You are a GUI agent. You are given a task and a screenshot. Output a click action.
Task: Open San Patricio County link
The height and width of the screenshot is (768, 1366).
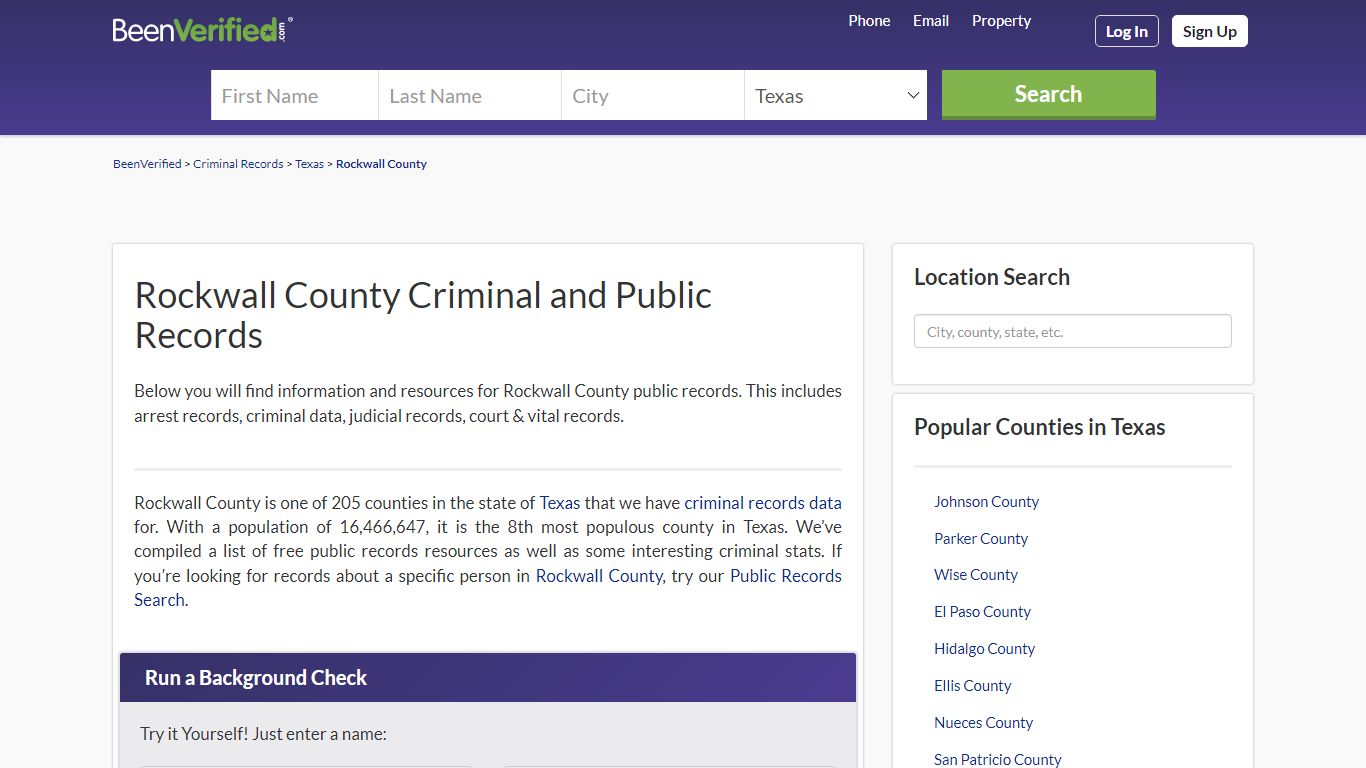click(x=997, y=760)
